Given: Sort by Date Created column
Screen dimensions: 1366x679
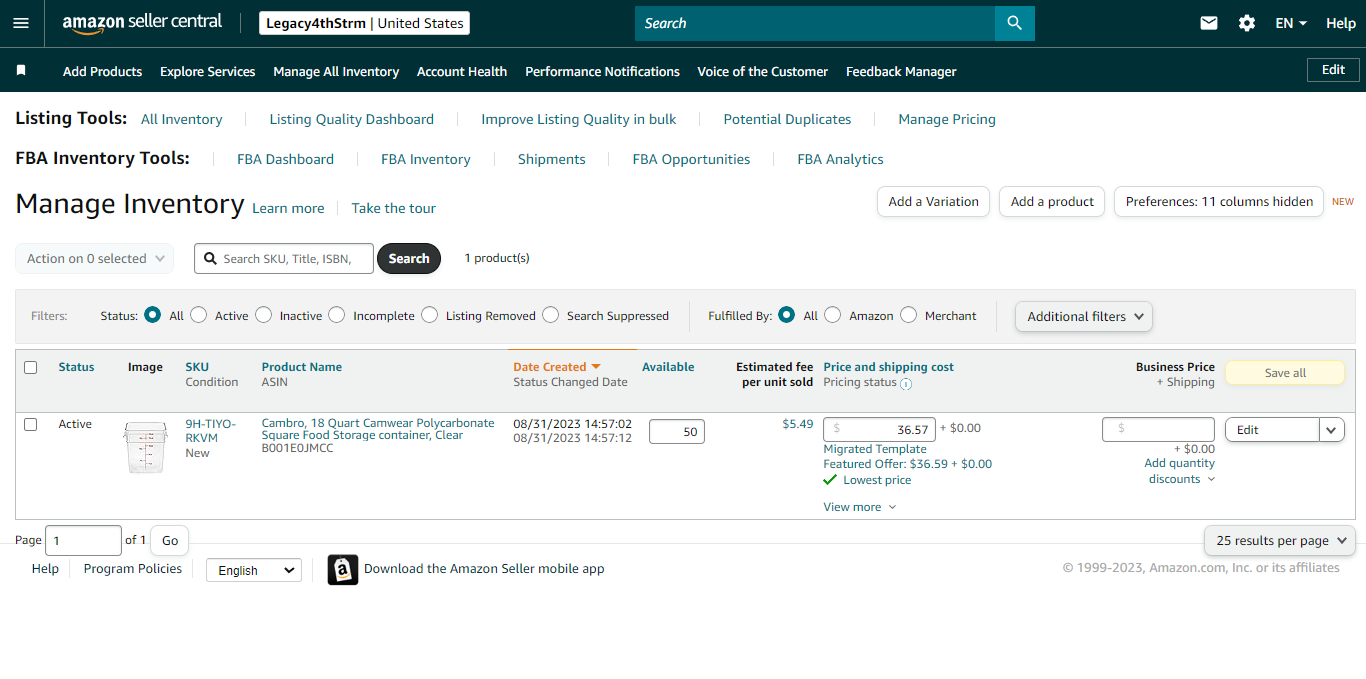Looking at the screenshot, I should coord(557,367).
